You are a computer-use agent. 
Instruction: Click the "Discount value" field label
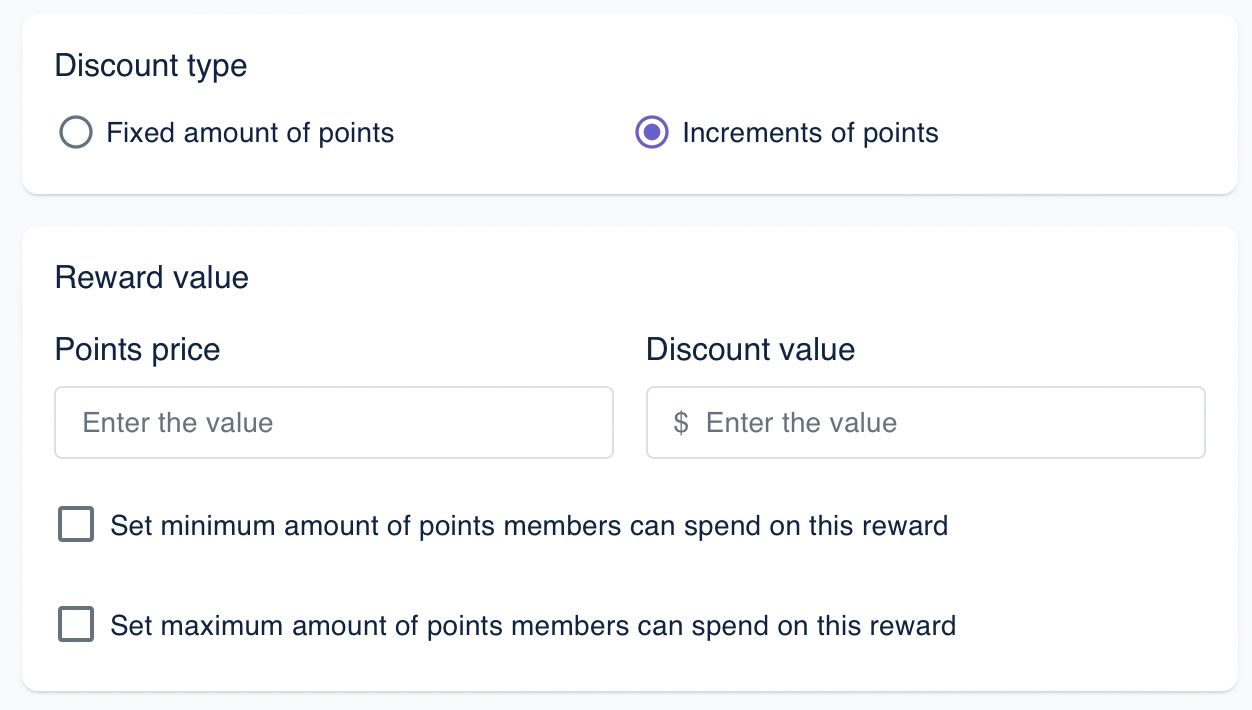pyautogui.click(x=750, y=349)
